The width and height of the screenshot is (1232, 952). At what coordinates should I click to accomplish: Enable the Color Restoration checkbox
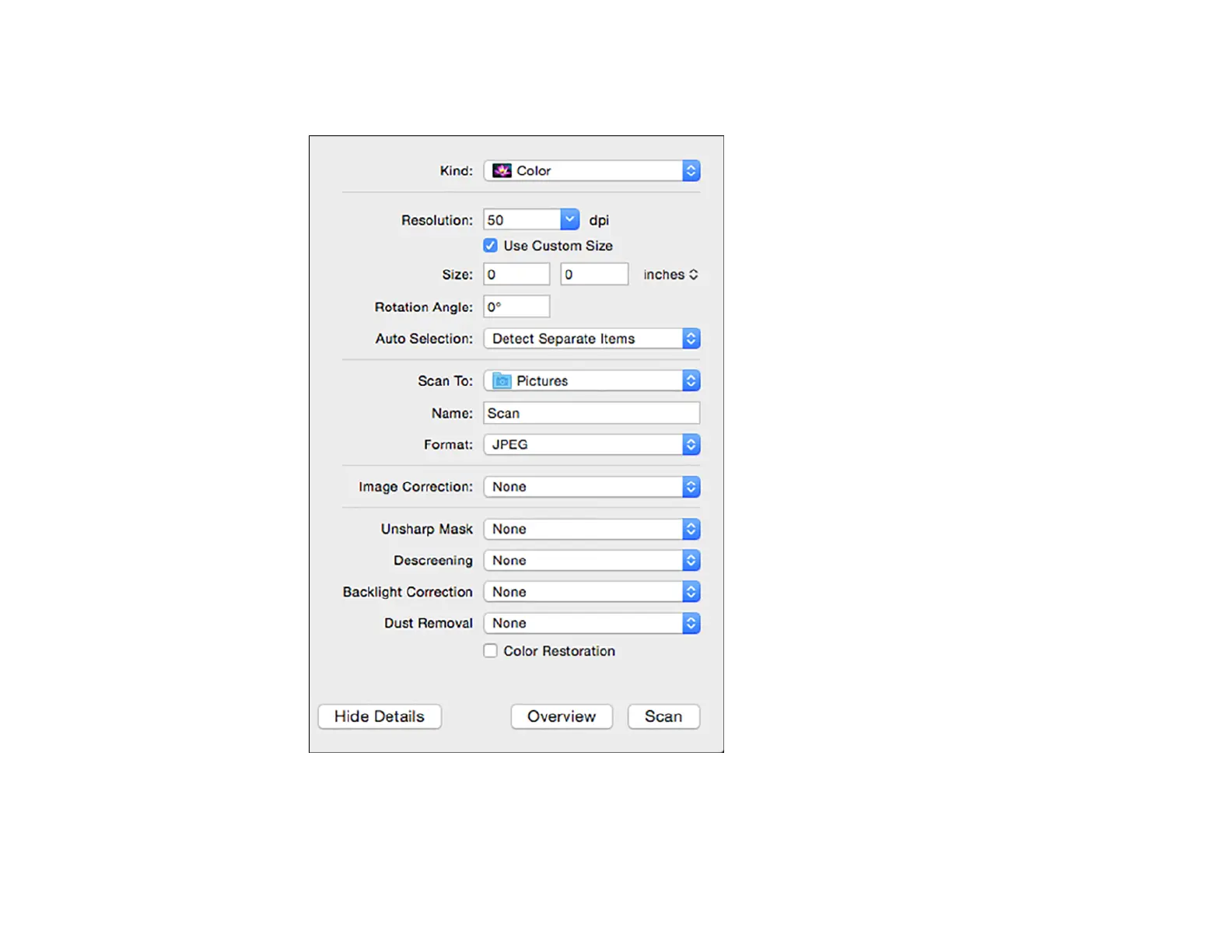coord(490,651)
